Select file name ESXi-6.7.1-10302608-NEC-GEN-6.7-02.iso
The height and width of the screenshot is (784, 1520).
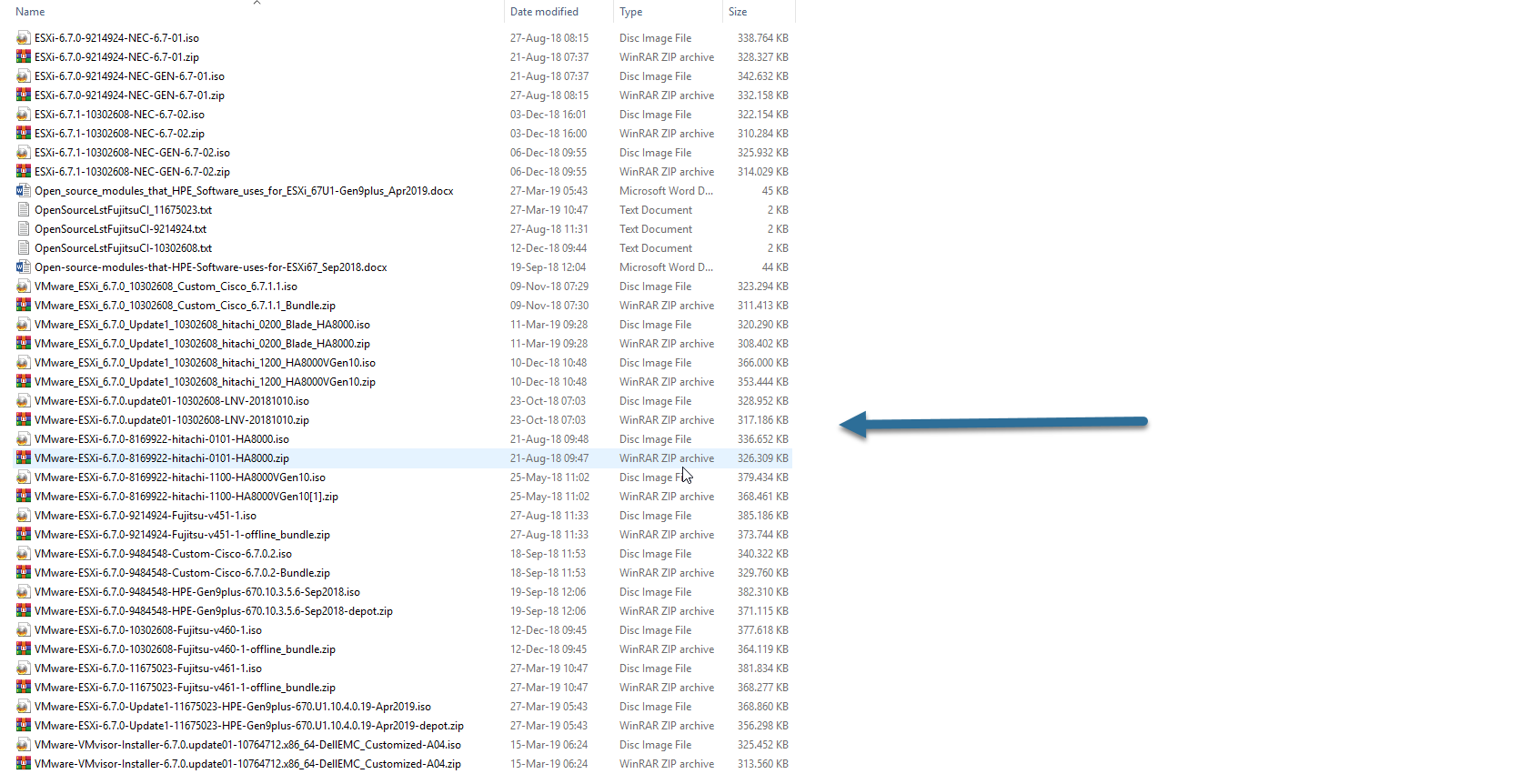[x=132, y=153]
